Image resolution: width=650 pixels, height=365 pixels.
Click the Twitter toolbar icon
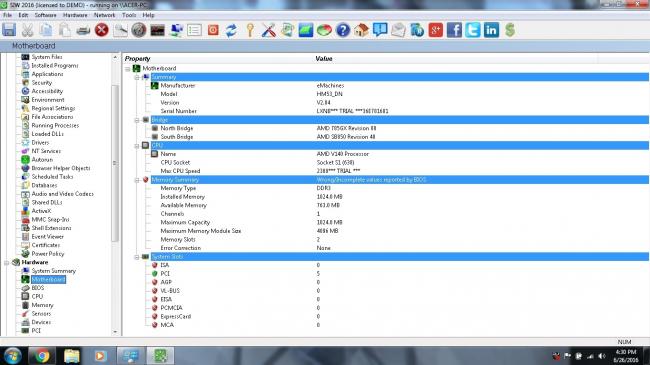[x=473, y=30]
